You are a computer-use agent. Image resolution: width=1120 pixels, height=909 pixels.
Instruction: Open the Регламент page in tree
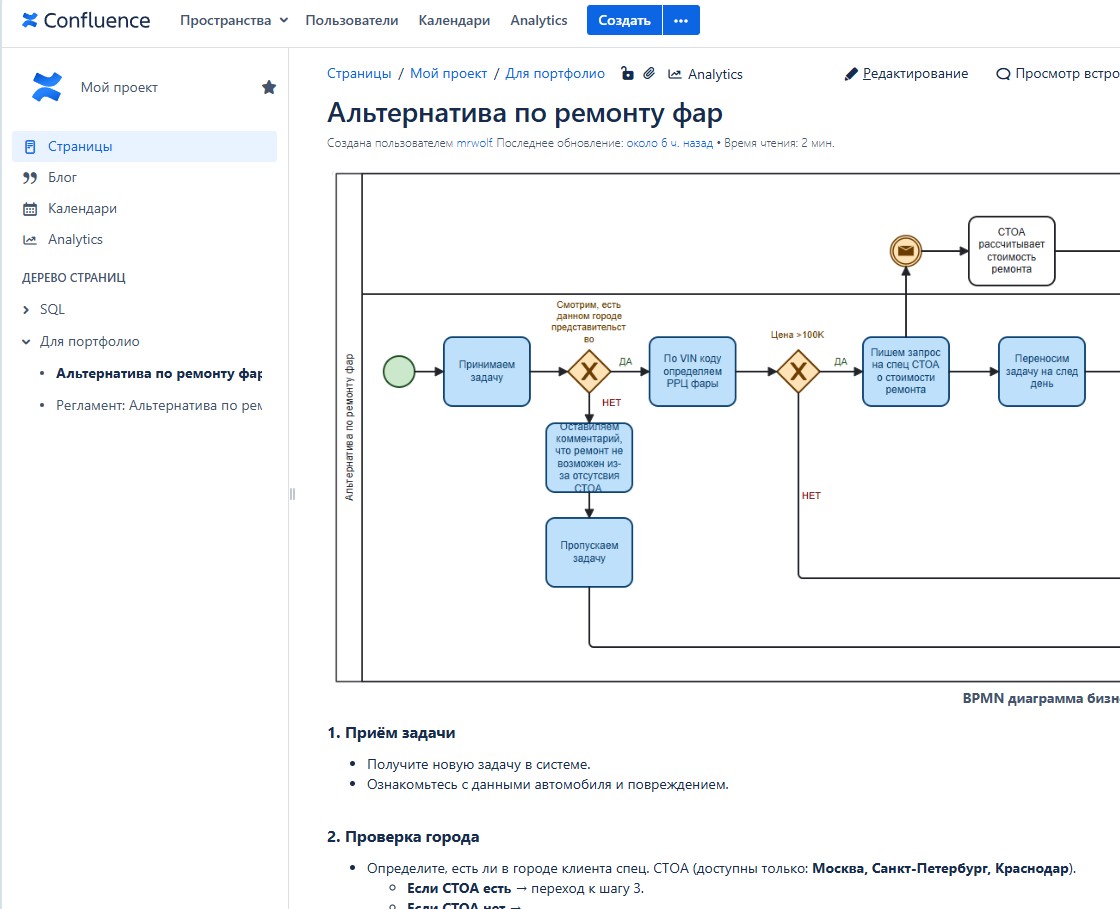click(x=158, y=405)
